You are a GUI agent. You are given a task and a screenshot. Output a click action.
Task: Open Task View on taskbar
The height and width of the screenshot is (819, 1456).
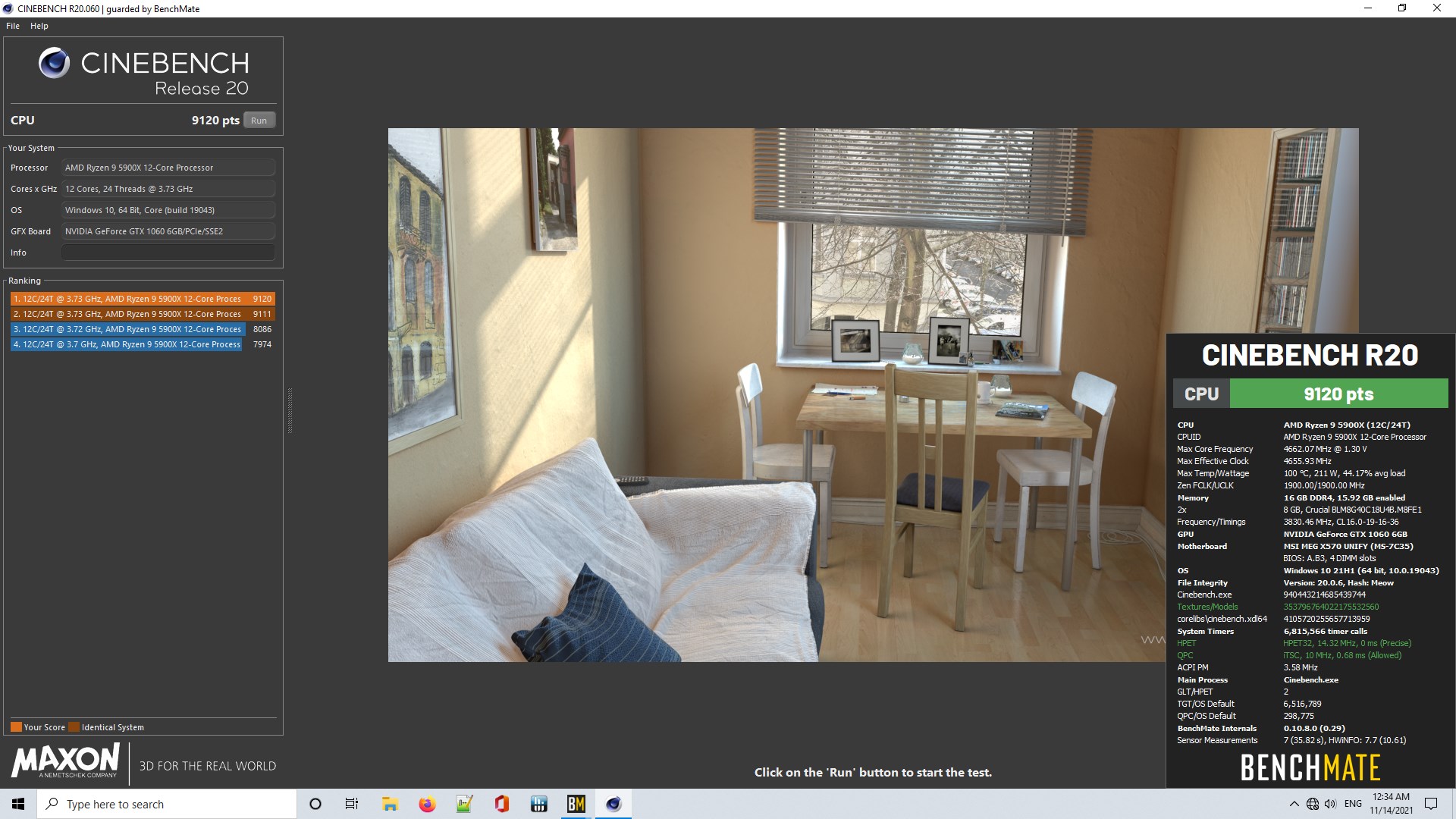[352, 804]
